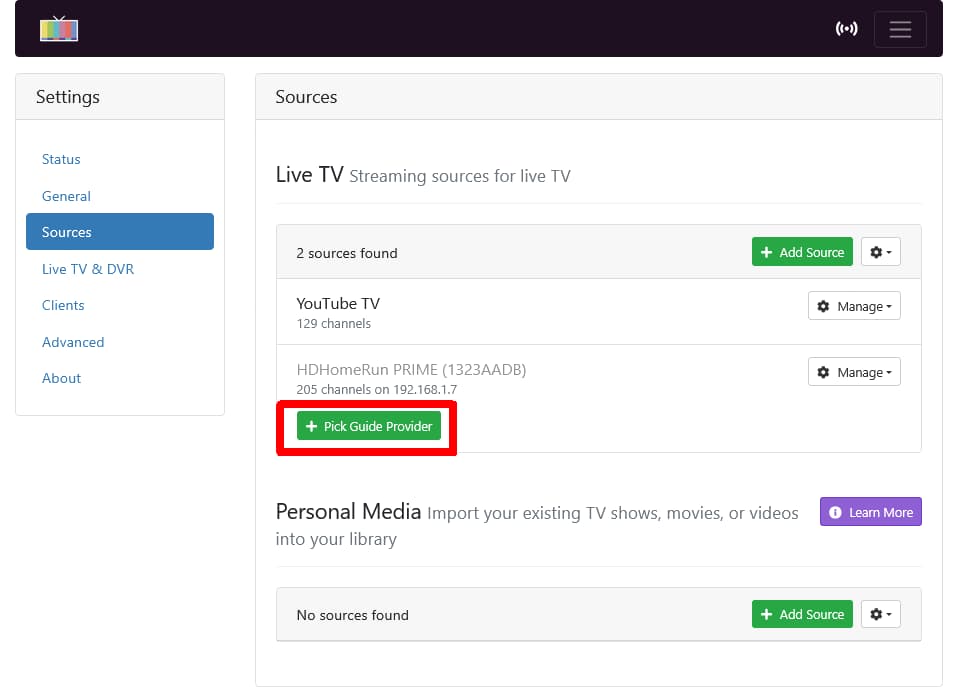The height and width of the screenshot is (687, 958).
Task: Select the Clients settings tab
Action: [x=63, y=305]
